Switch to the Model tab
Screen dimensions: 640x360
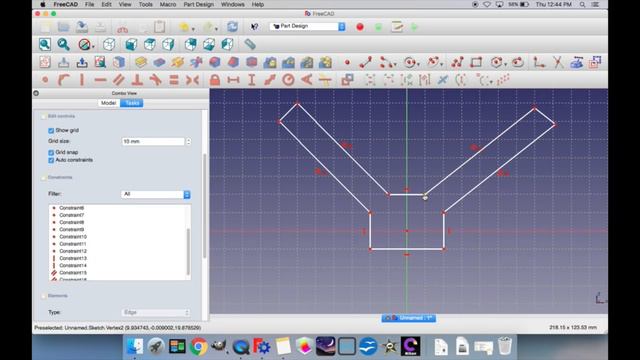109,103
